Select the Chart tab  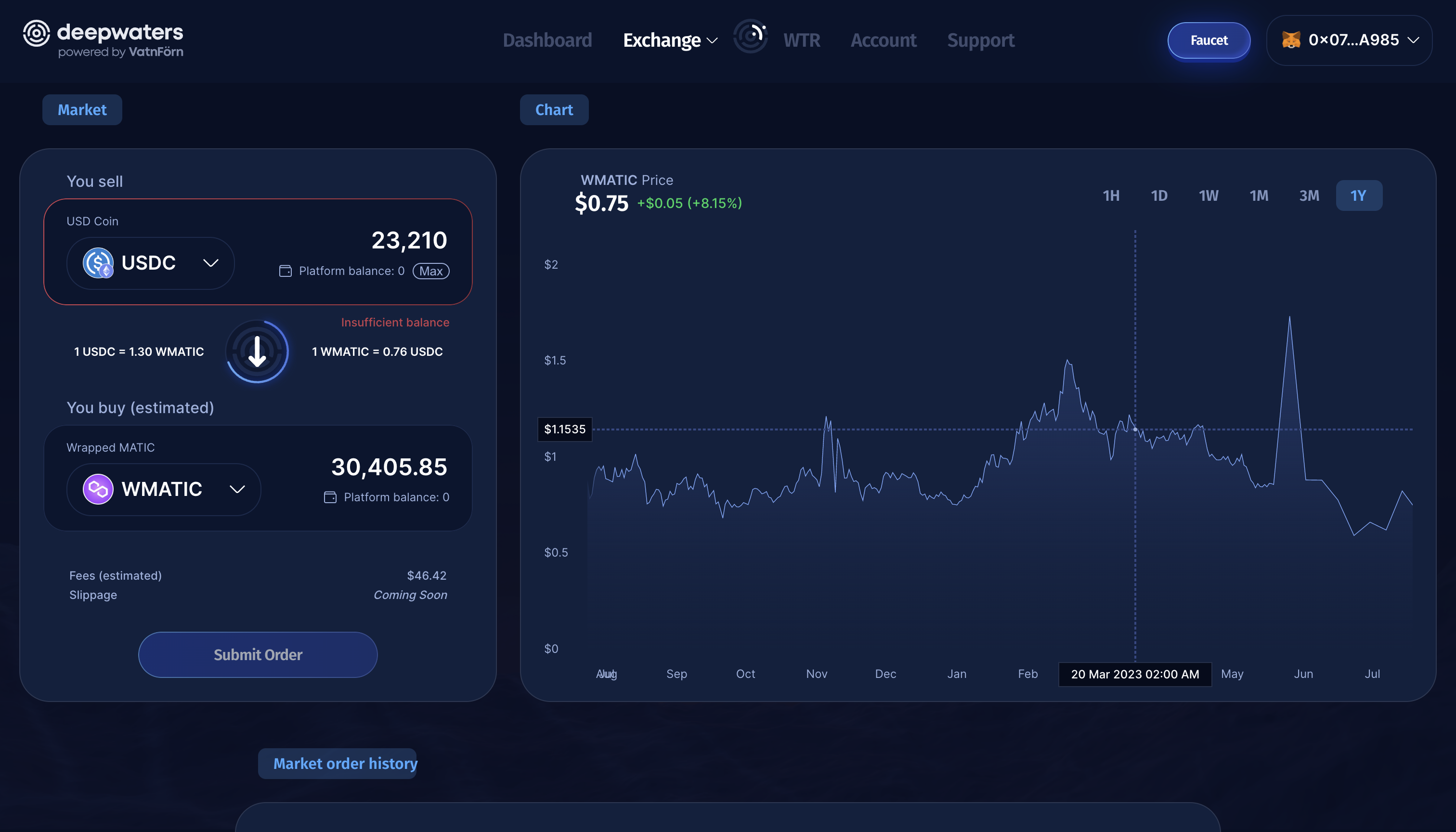(x=554, y=110)
